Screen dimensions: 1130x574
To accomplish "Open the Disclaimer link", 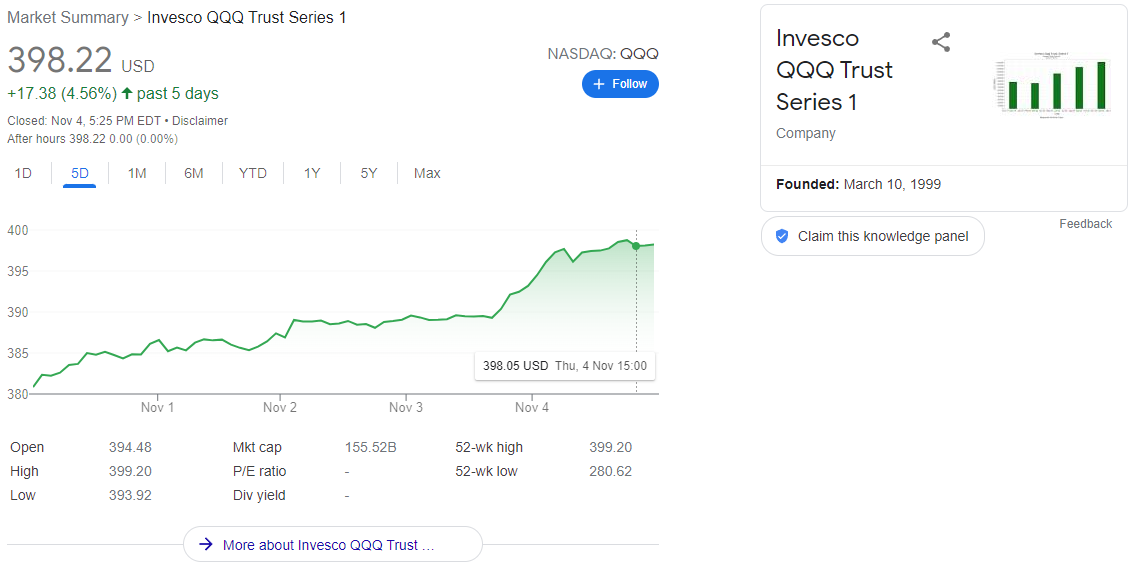I will point(200,121).
